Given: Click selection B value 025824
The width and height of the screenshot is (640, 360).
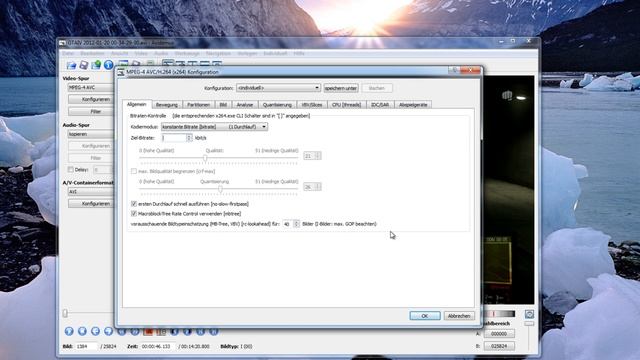Looking at the screenshot, I should [x=499, y=346].
